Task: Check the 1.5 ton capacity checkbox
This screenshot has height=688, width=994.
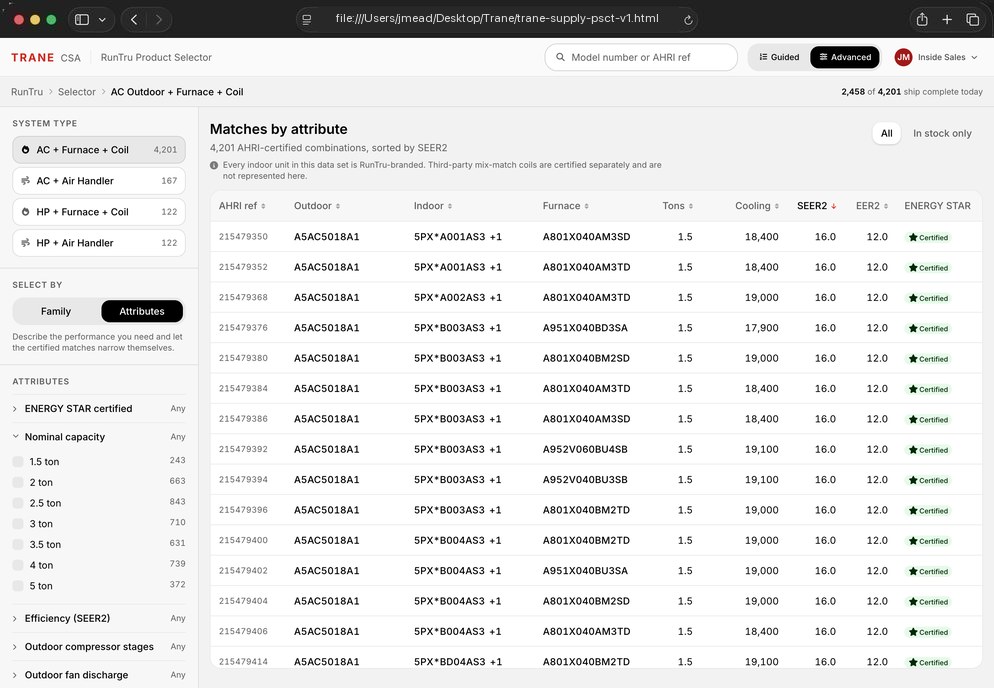Action: click(x=18, y=462)
